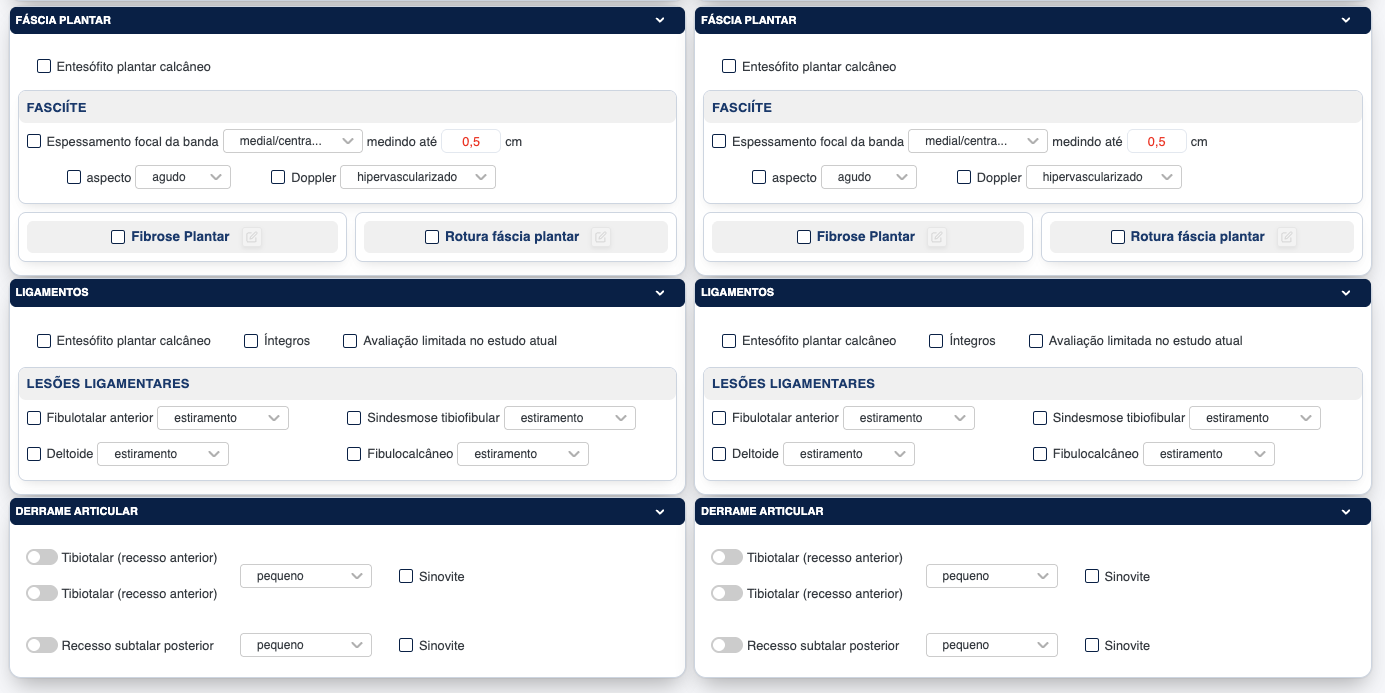Click edit icon beside Rotura fáscia plantar, right panel
Image resolution: width=1385 pixels, height=693 pixels.
point(1287,237)
